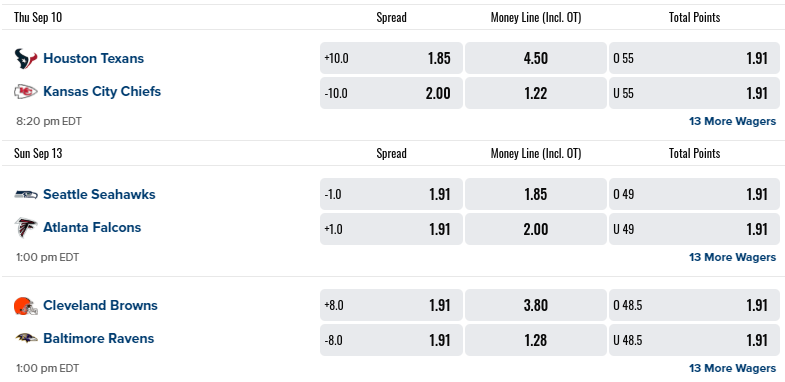Viewport: 785px width, 382px height.
Task: Select Falcons +1.0 spread odds
Action: click(x=391, y=229)
